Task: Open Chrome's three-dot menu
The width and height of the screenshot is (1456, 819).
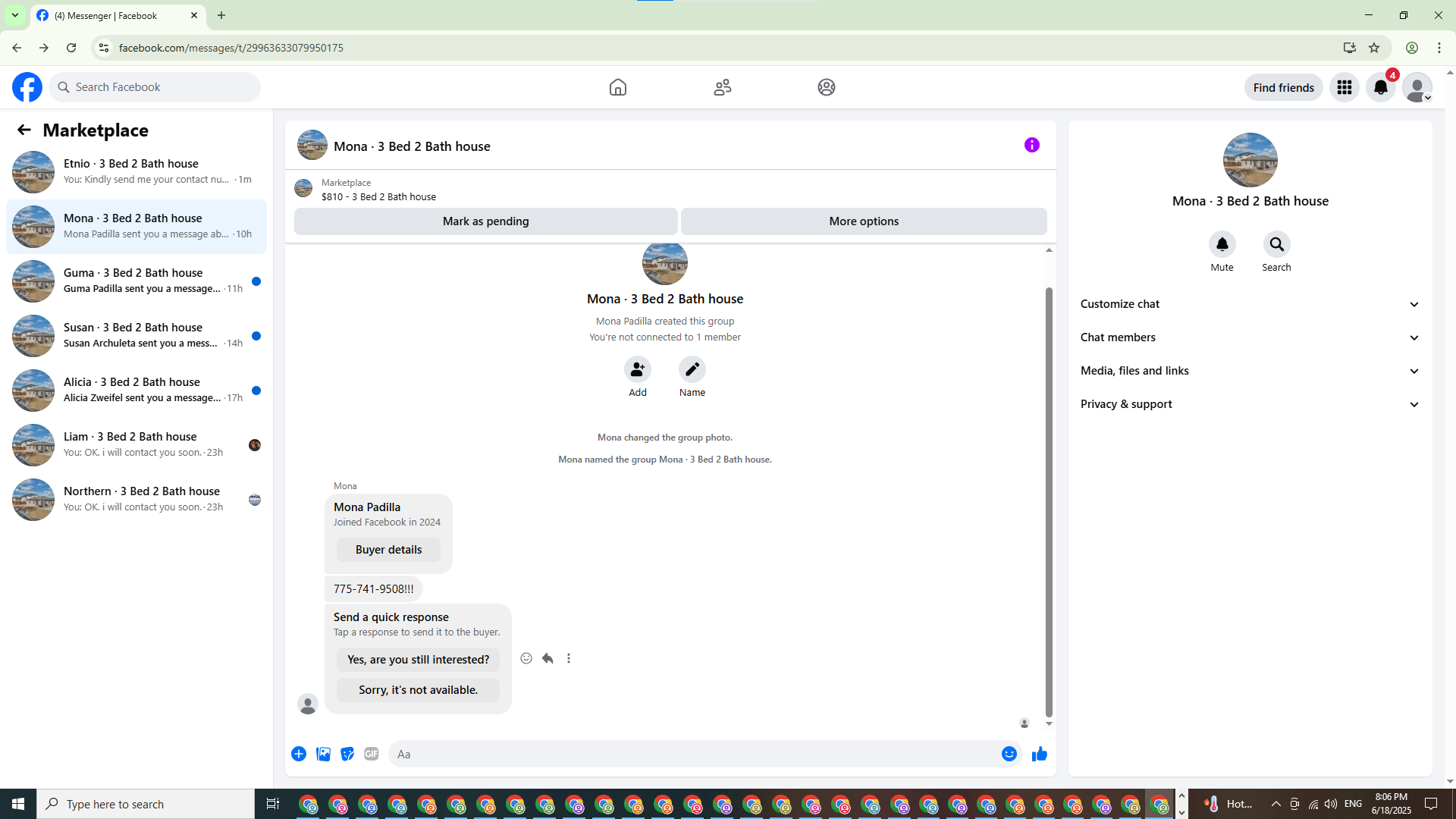Action: (x=1439, y=48)
